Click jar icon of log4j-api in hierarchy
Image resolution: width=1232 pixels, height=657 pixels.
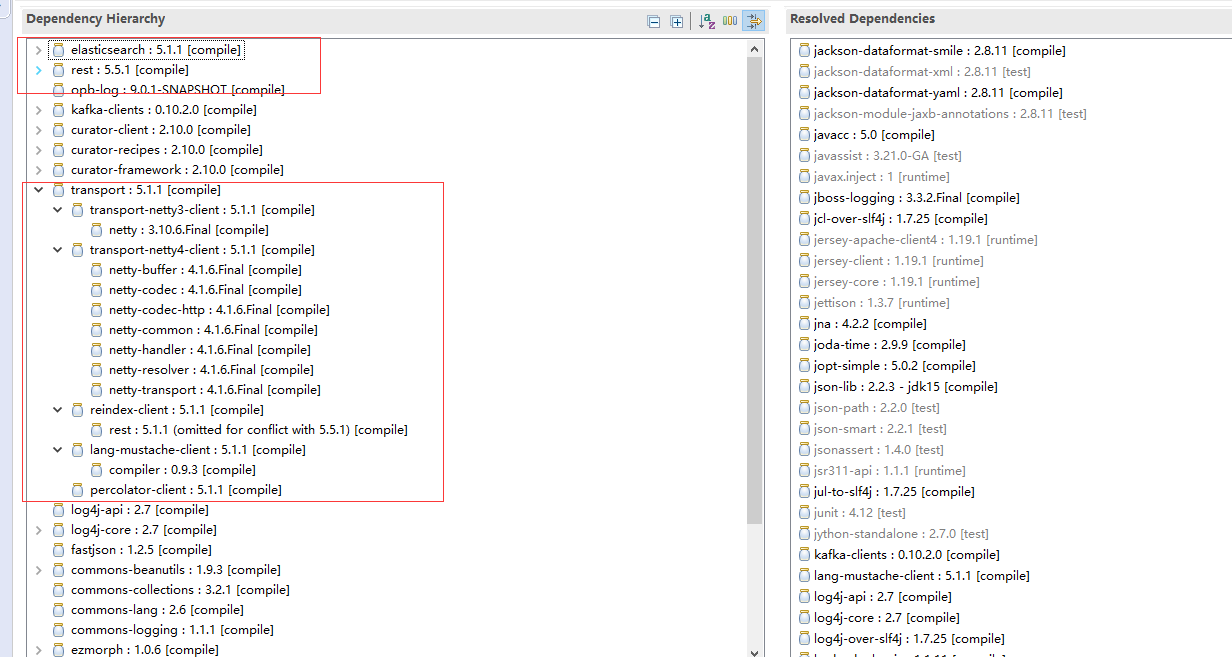click(x=58, y=510)
